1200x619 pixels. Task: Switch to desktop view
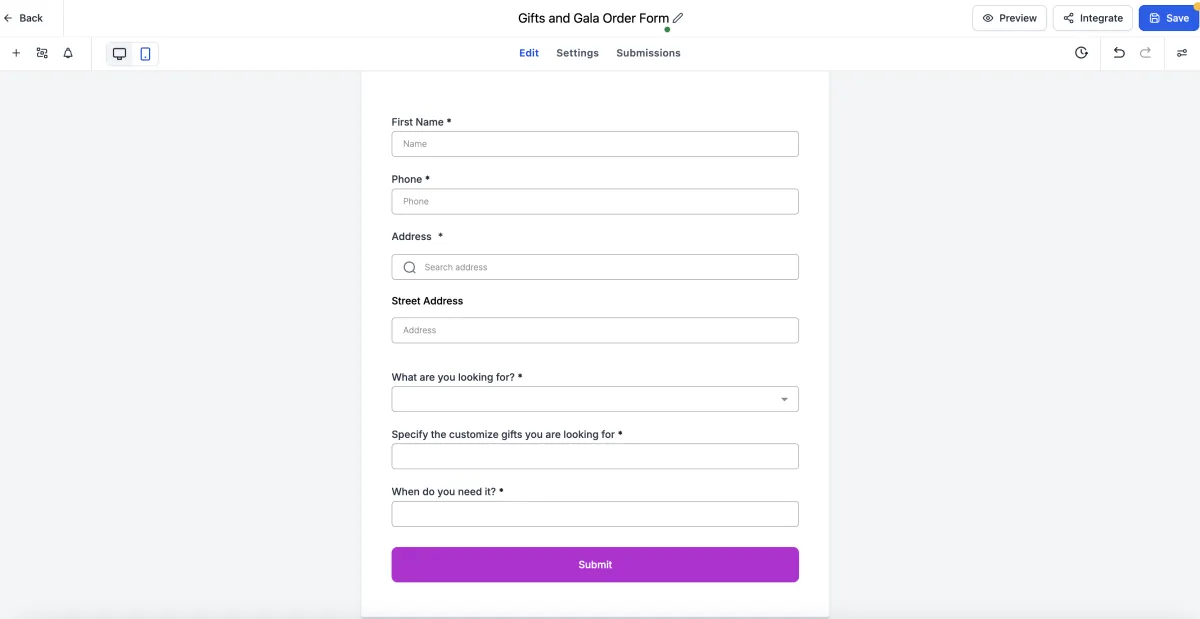120,54
